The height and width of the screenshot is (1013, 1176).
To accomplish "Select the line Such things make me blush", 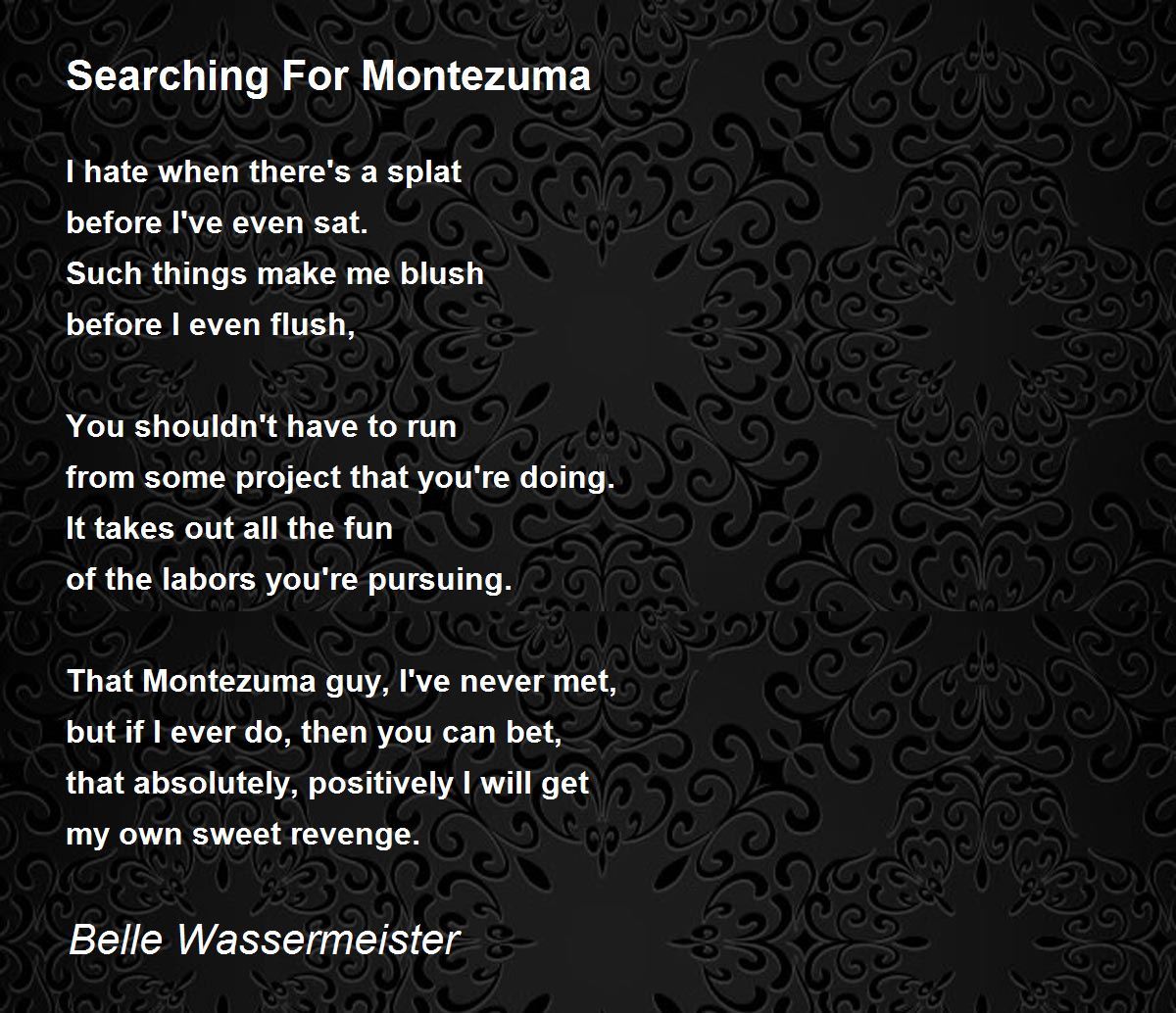I will coord(275,274).
